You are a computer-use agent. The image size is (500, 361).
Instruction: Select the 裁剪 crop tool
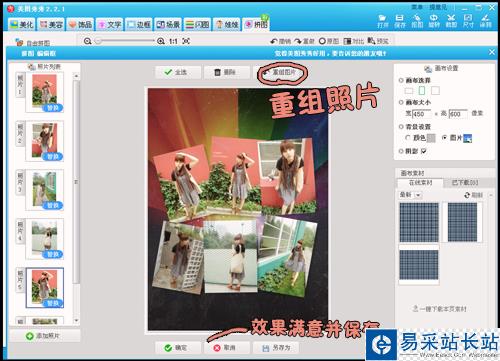tap(451, 21)
